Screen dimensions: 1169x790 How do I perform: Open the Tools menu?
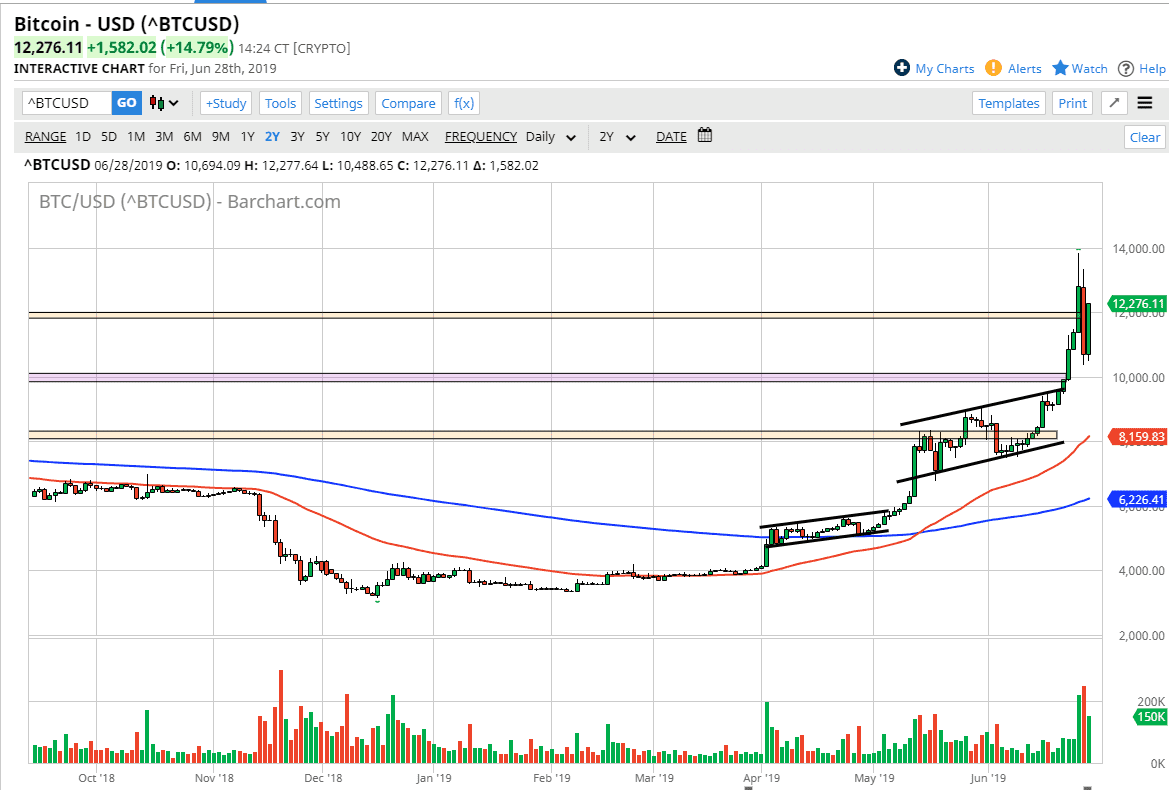tap(280, 103)
